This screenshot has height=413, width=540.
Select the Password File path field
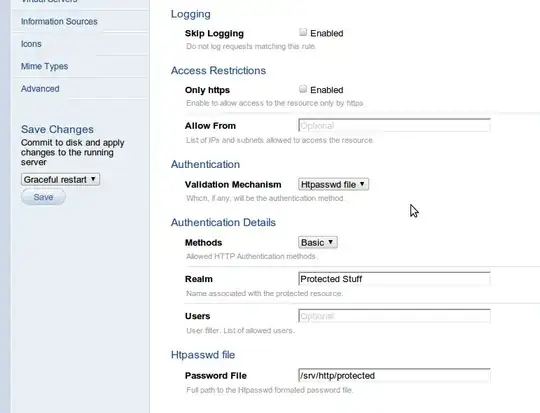(394, 375)
